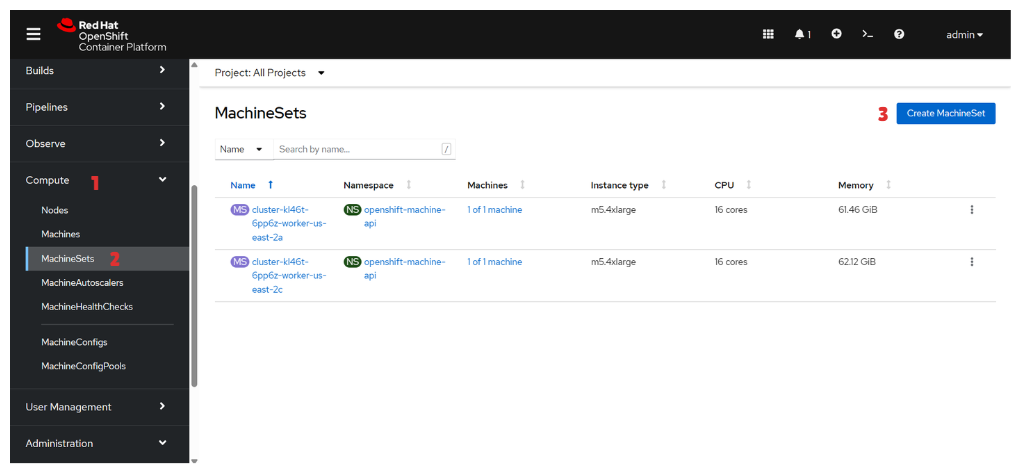Open the admin user dropdown
1020x473 pixels.
point(964,34)
